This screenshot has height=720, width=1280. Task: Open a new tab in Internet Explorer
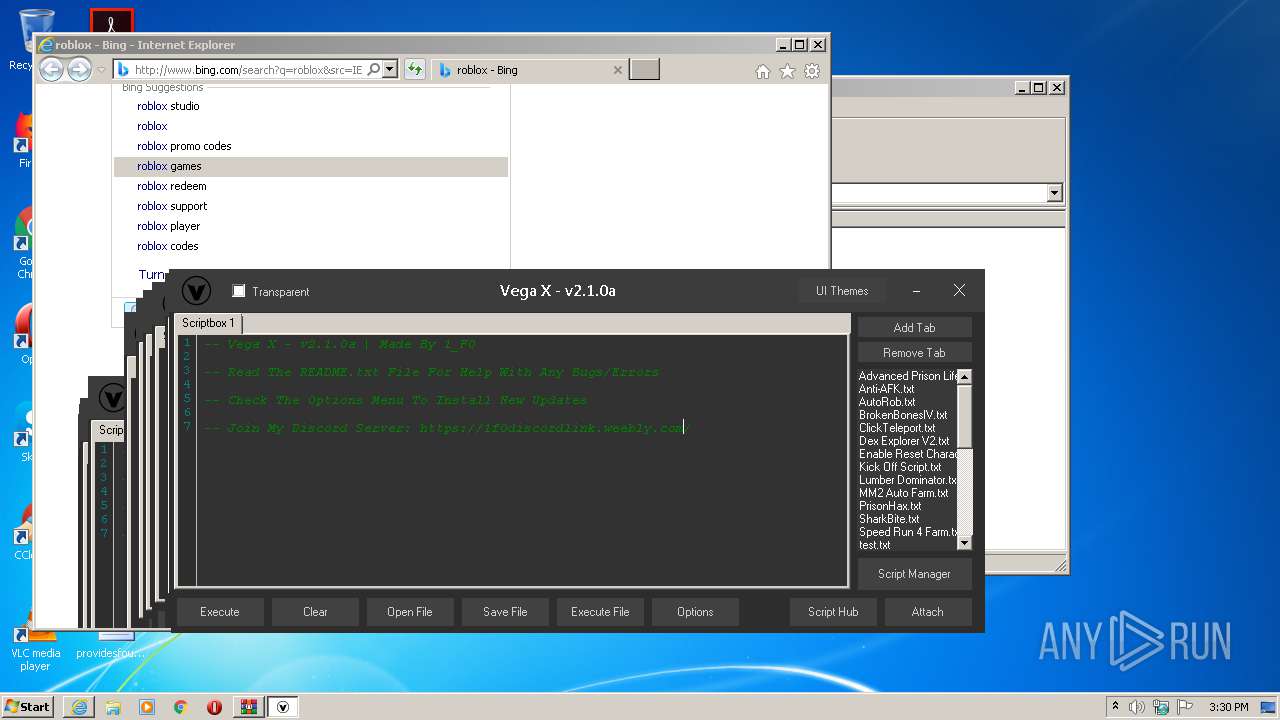point(644,70)
